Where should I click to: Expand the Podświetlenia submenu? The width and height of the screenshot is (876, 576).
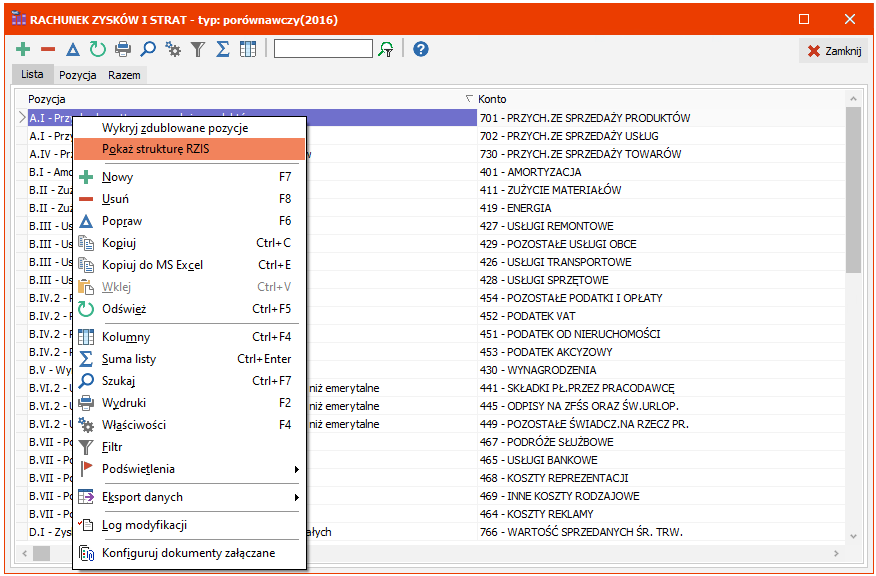coord(190,469)
